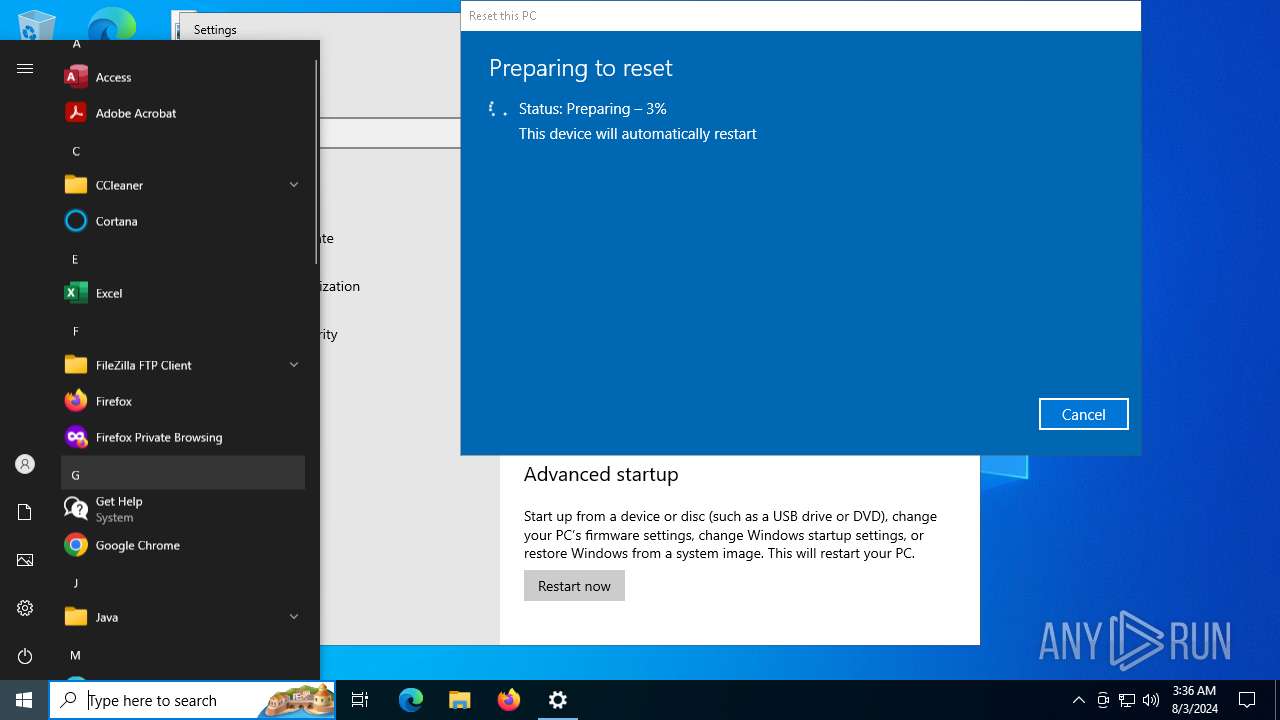Viewport: 1280px width, 720px height.
Task: Open Firefox Private Browsing
Action: pyautogui.click(x=183, y=437)
